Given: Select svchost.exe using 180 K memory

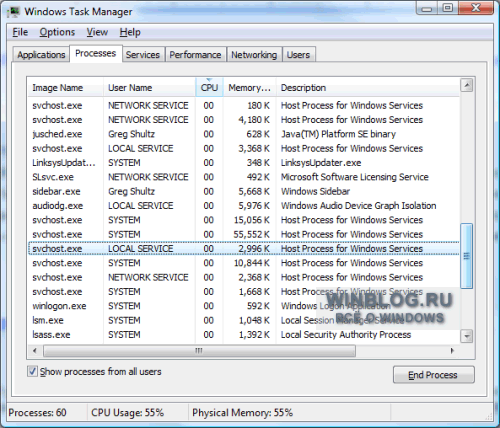Looking at the screenshot, I should pos(243,105).
